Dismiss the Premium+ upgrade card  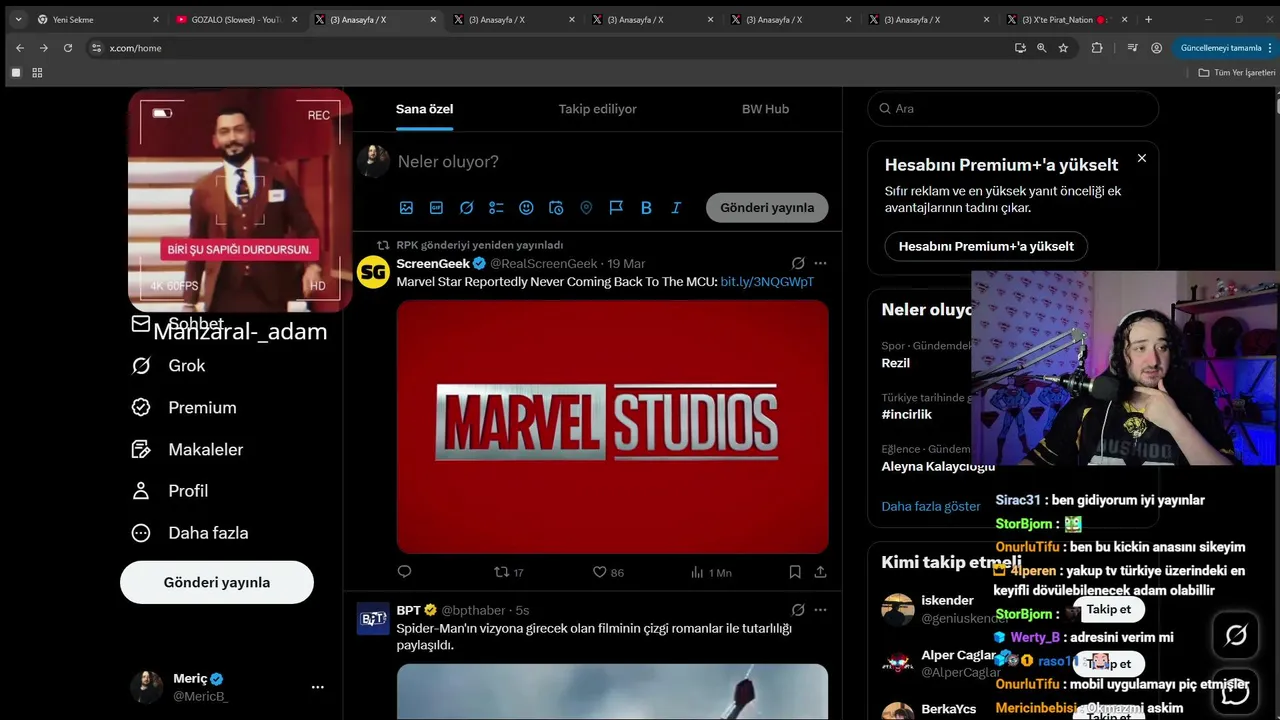click(1142, 158)
